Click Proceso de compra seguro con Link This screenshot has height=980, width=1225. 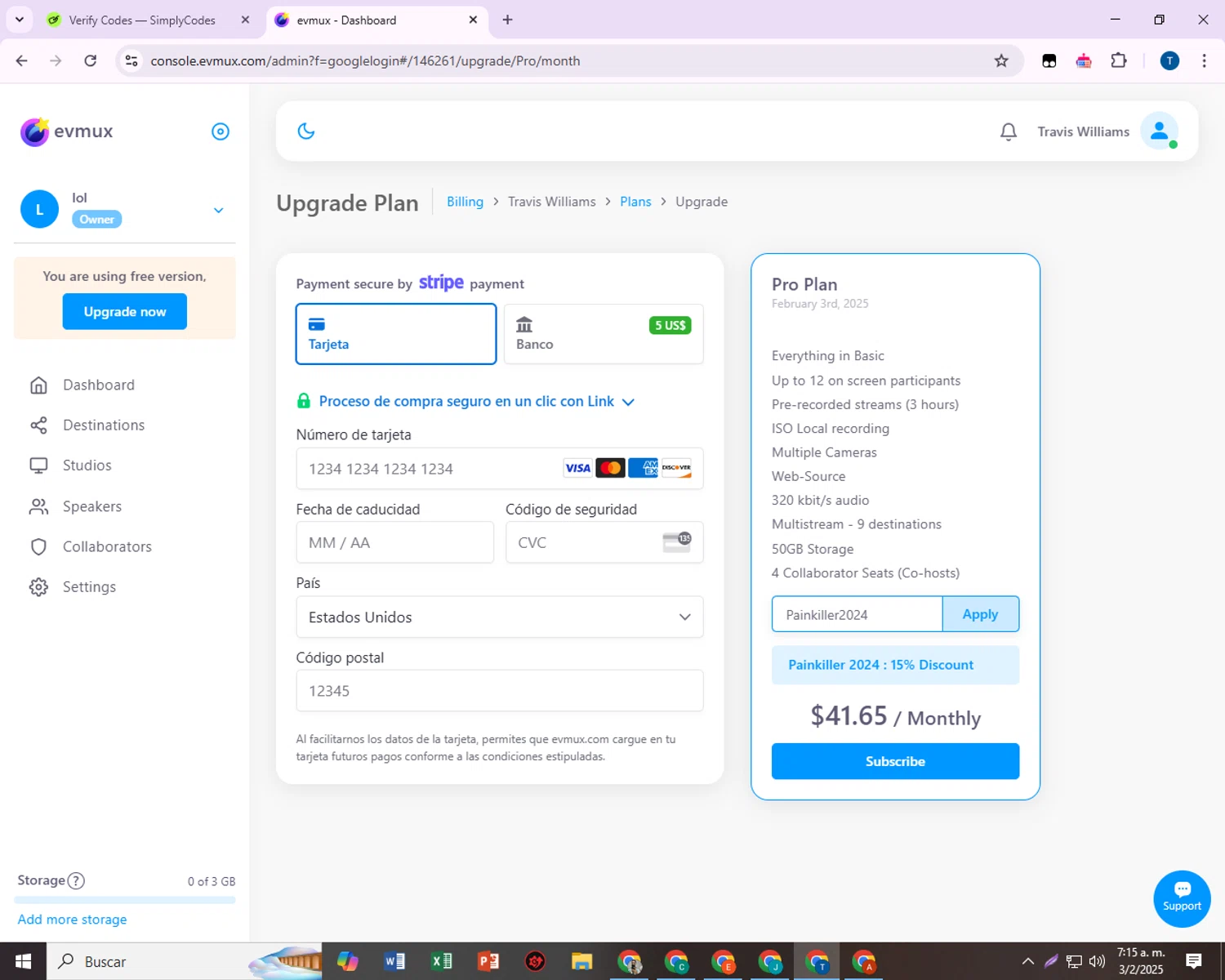(x=466, y=401)
